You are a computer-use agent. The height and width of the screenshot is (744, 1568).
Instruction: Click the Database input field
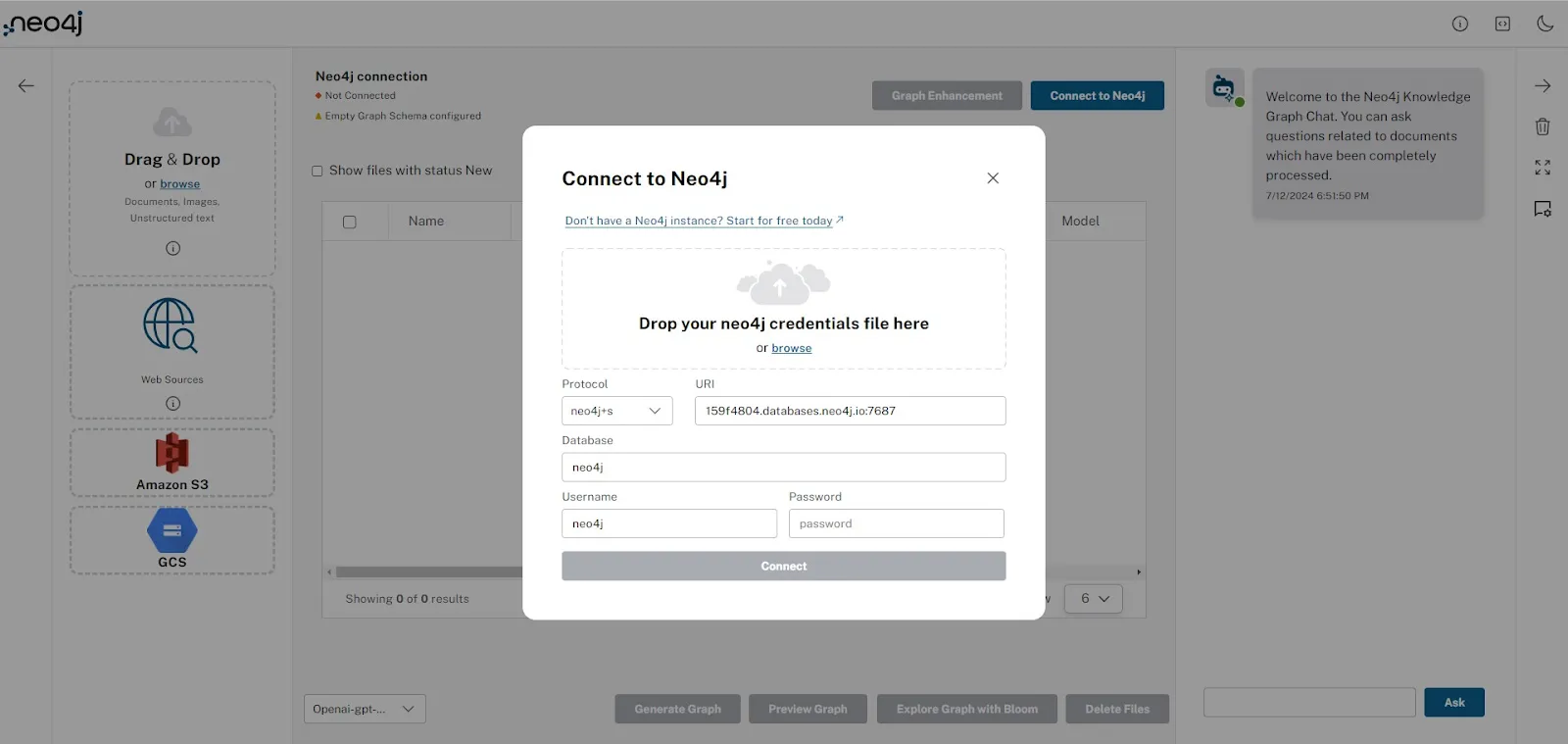pyautogui.click(x=784, y=468)
